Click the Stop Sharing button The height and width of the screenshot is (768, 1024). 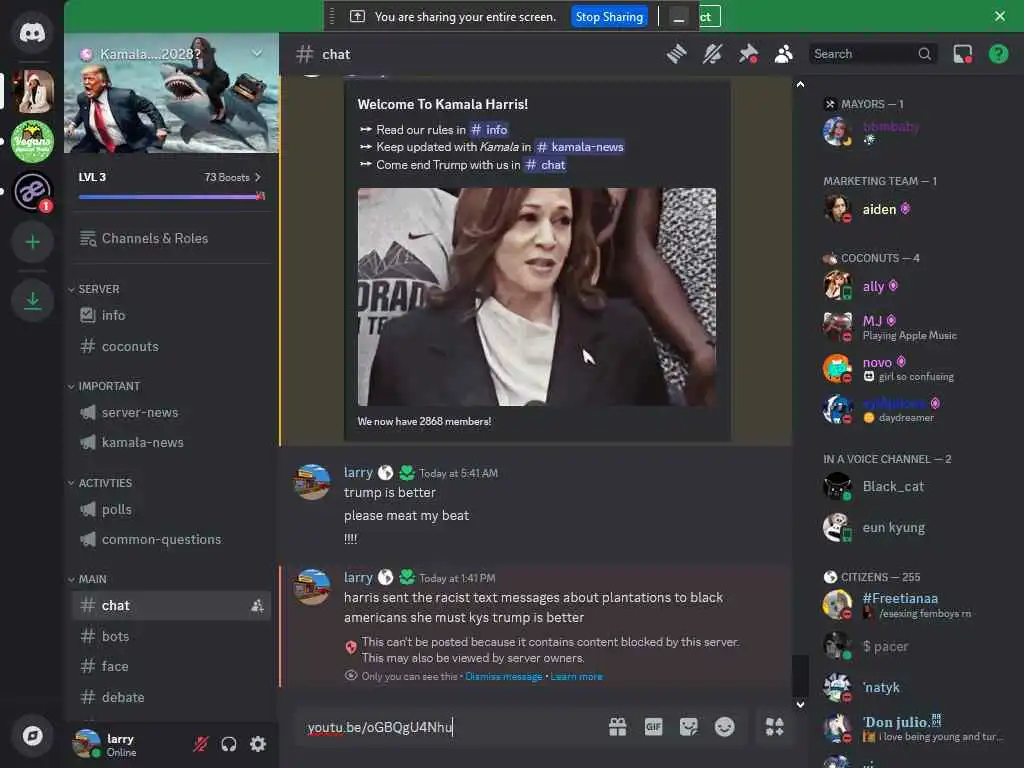(x=609, y=17)
